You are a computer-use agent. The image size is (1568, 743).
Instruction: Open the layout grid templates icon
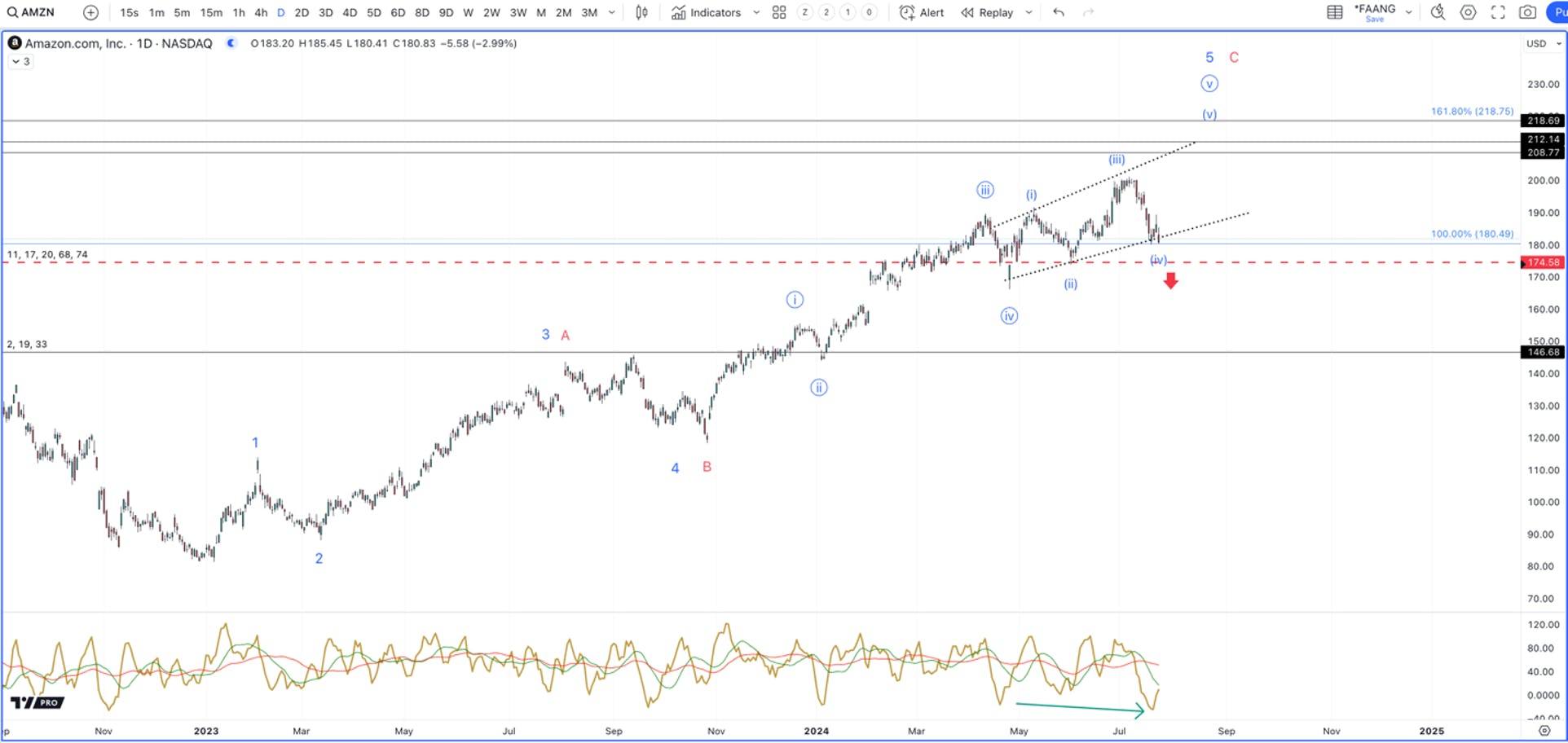click(779, 12)
